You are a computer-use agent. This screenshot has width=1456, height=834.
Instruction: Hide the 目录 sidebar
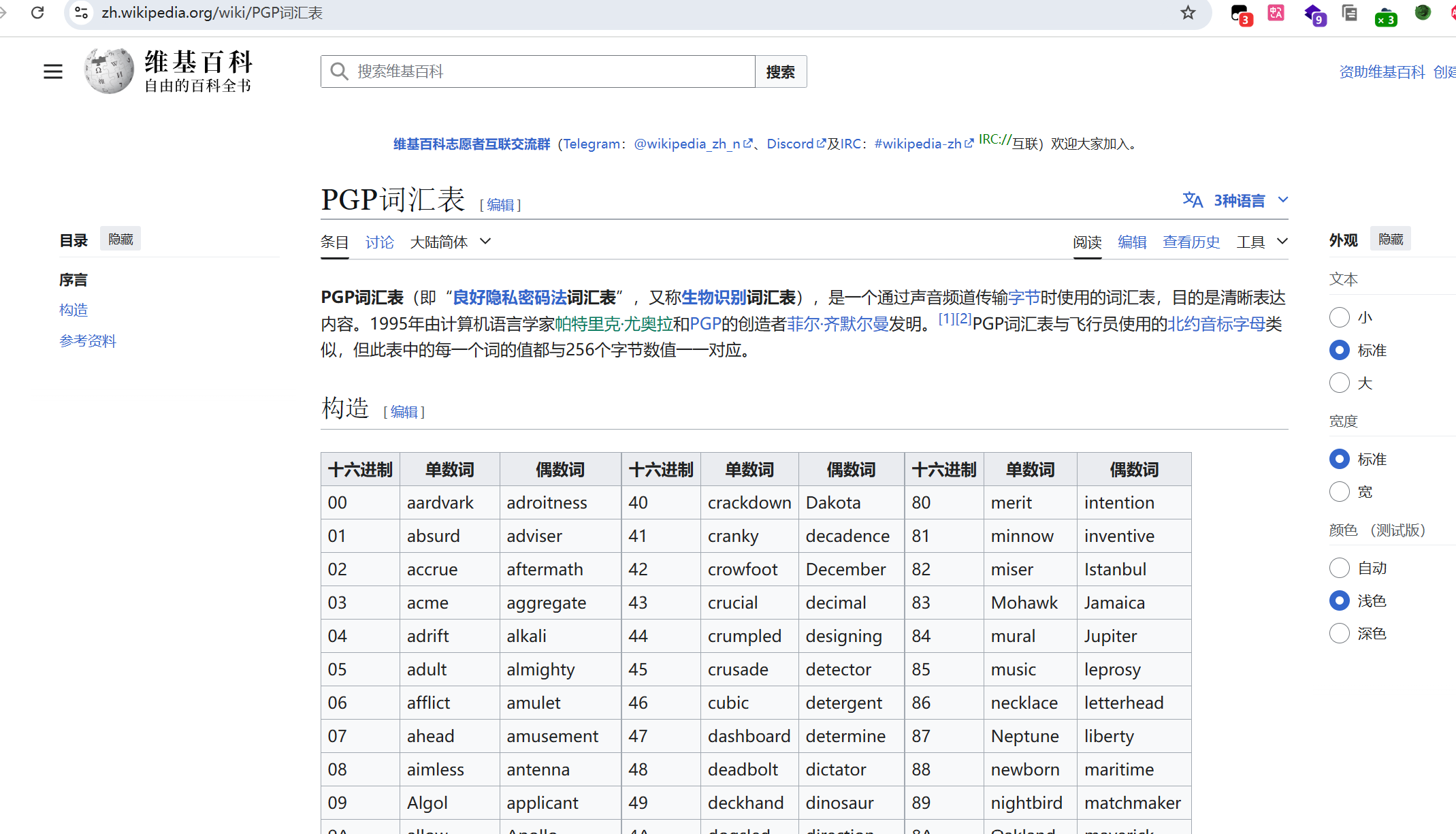point(120,239)
